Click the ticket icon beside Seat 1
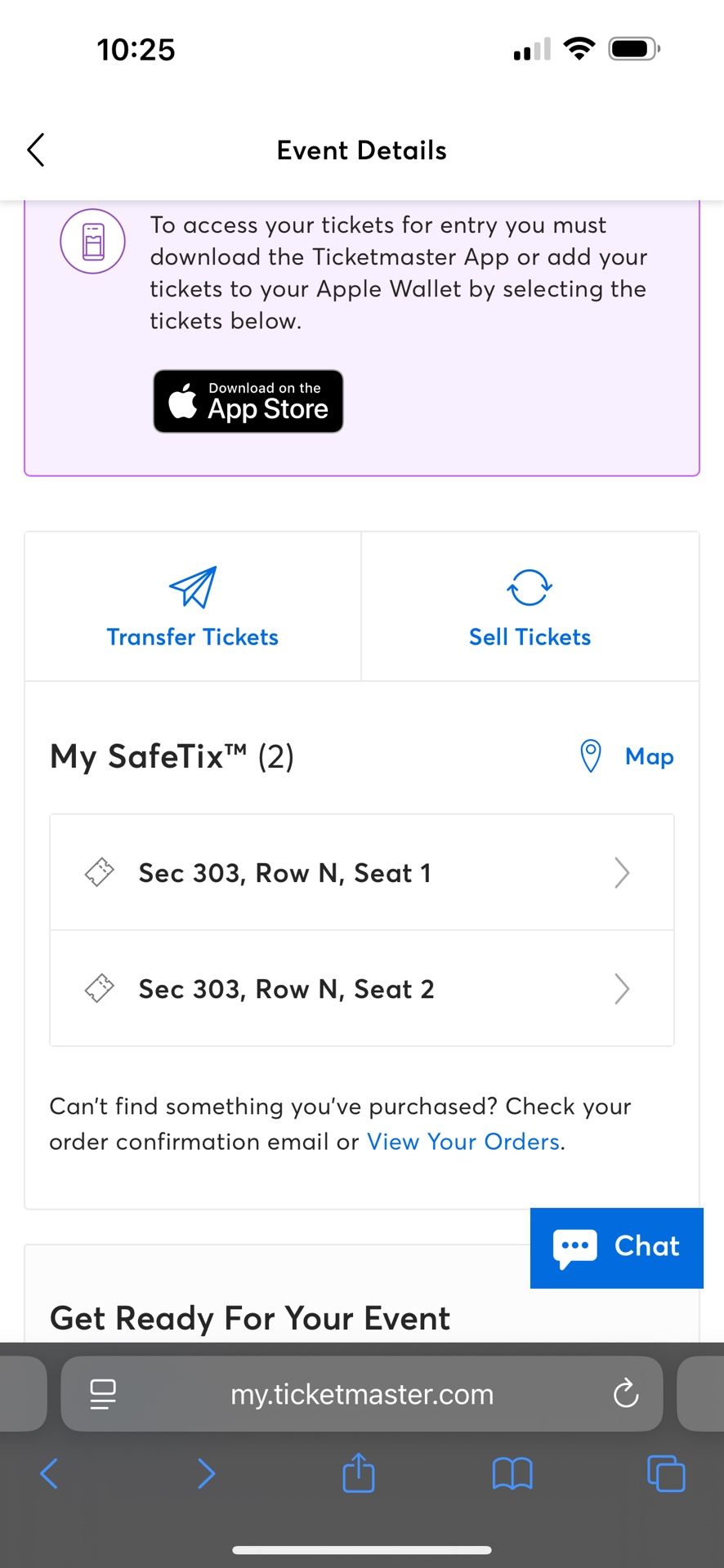 99,872
